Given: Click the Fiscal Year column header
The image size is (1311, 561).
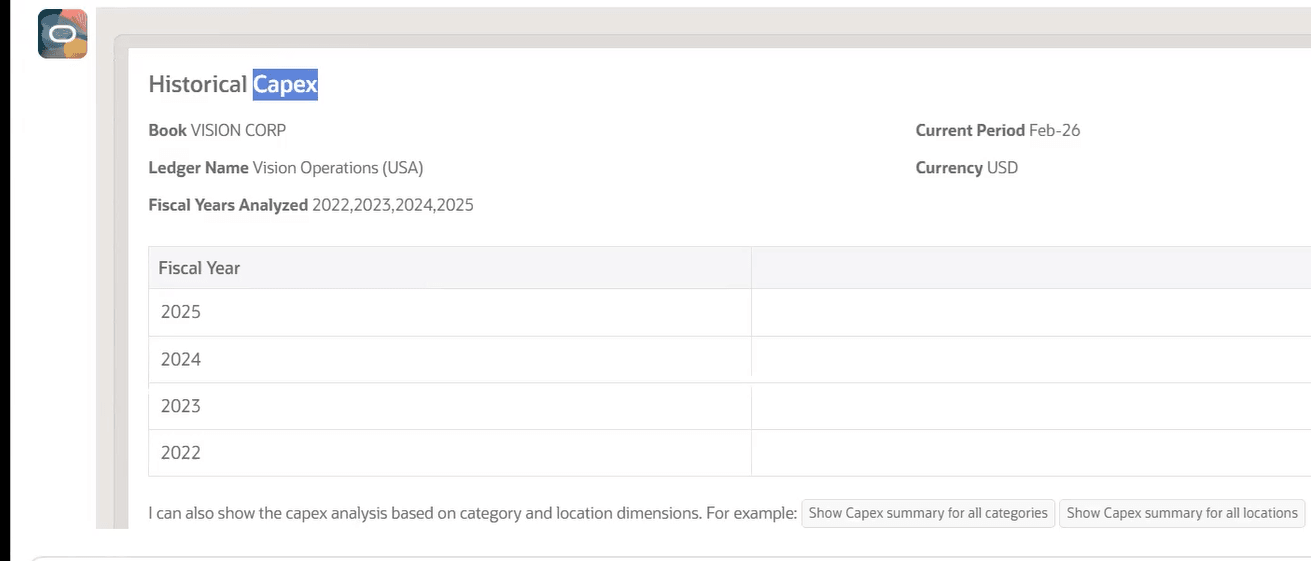Looking at the screenshot, I should click(450, 268).
